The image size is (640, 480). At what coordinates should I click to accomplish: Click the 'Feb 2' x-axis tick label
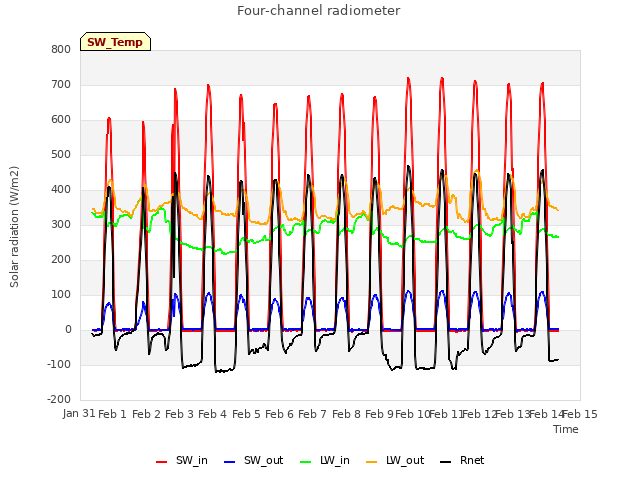click(x=147, y=414)
